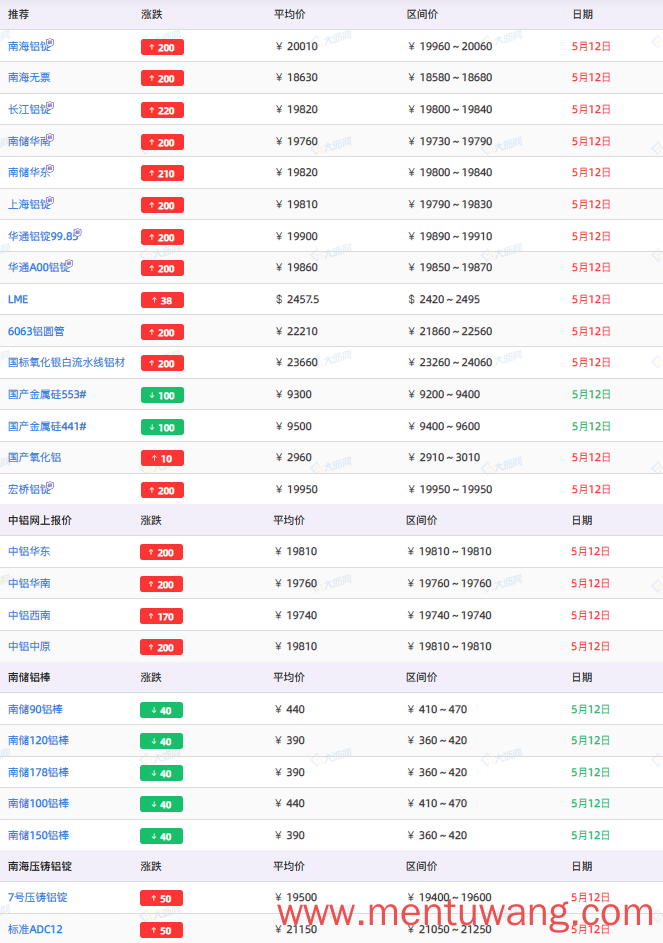Open the 7号压铸铝锭 link
The image size is (663, 943).
click(x=37, y=897)
